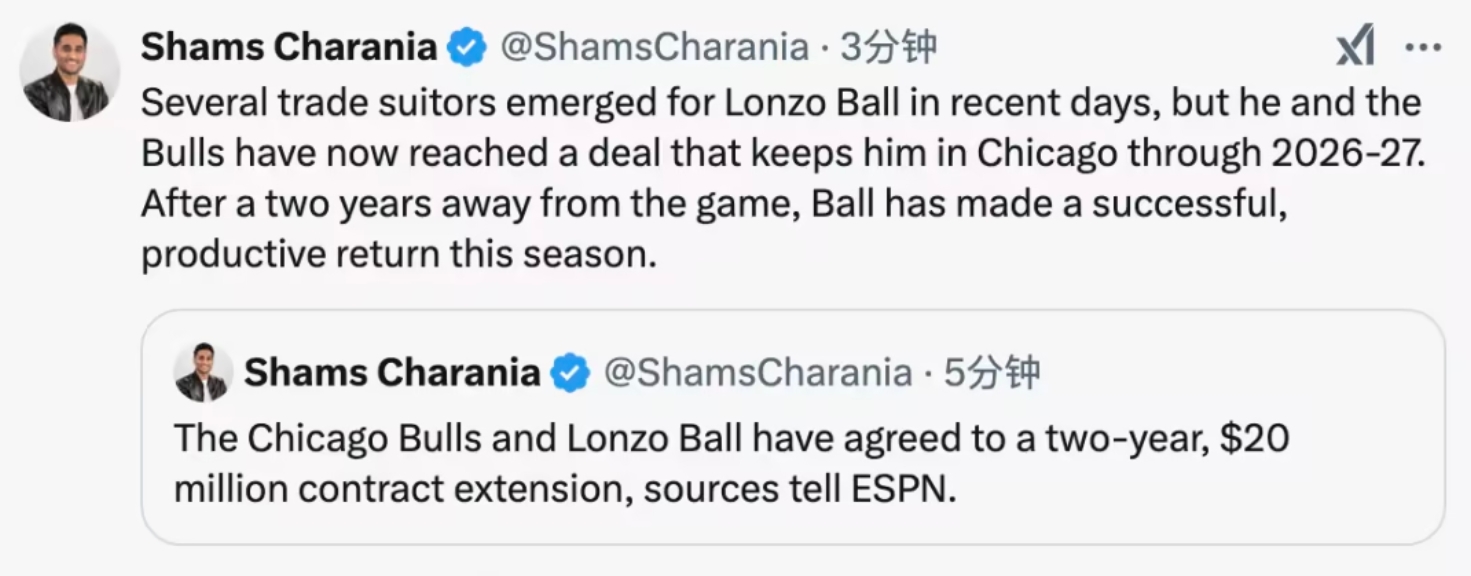
Task: Open the Grok icon on the post
Action: 1355,47
